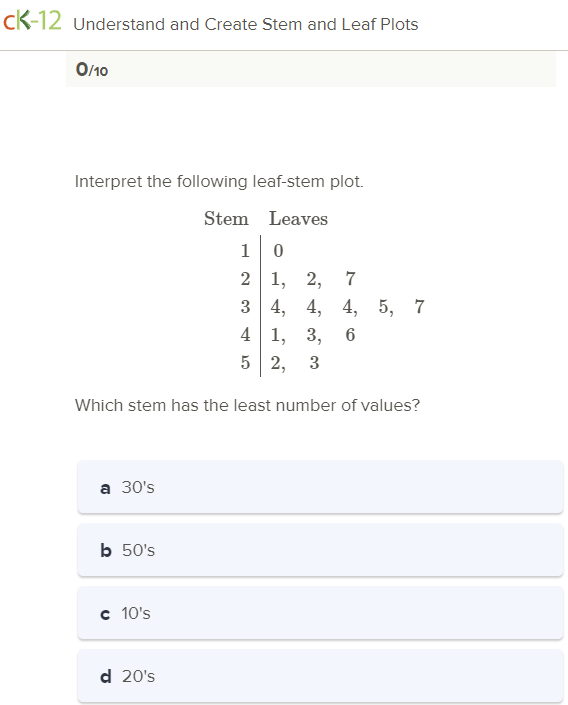
Task: Click the question text about least values
Action: (x=247, y=405)
